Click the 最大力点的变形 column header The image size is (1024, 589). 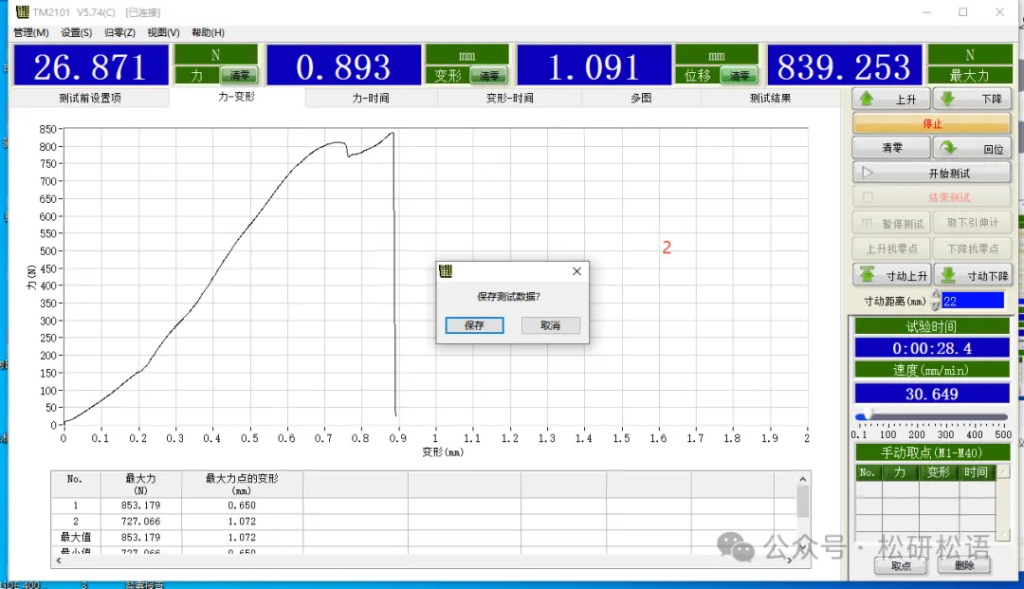(242, 484)
